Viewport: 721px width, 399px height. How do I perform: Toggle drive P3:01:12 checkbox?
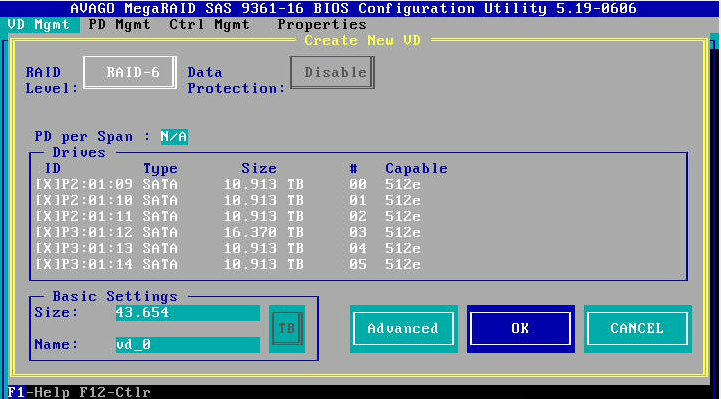pos(48,233)
